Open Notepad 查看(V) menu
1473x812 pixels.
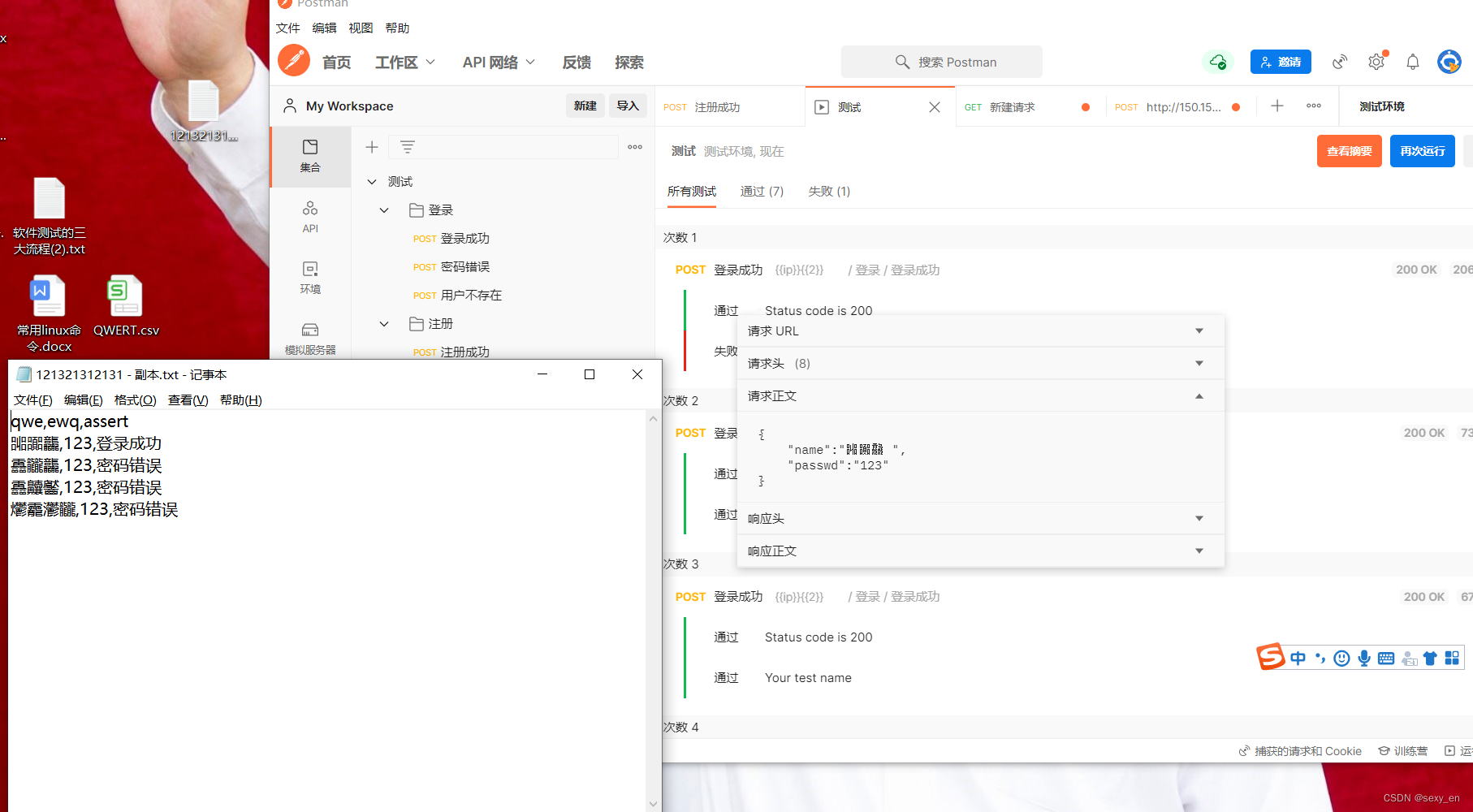[188, 400]
